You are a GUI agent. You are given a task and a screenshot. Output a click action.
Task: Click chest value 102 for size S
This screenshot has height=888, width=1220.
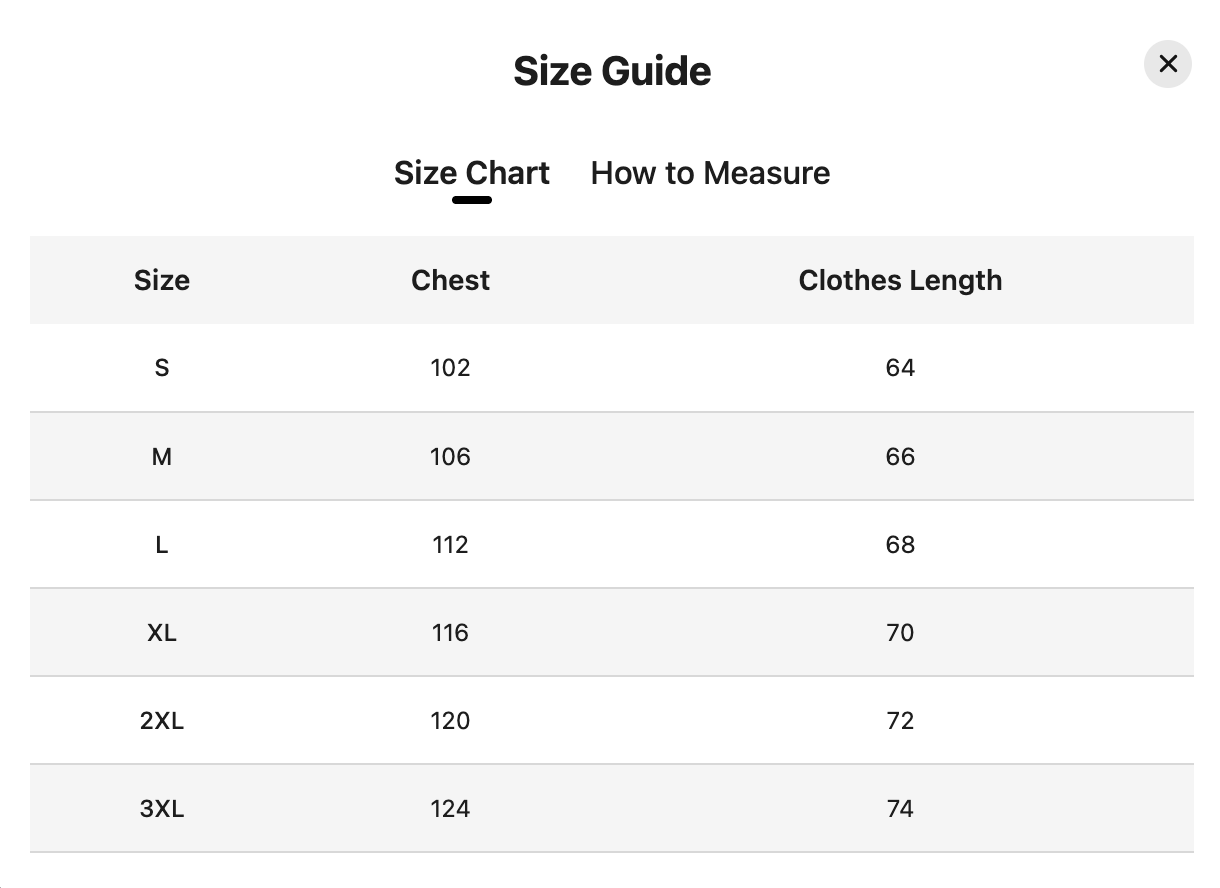tap(450, 368)
